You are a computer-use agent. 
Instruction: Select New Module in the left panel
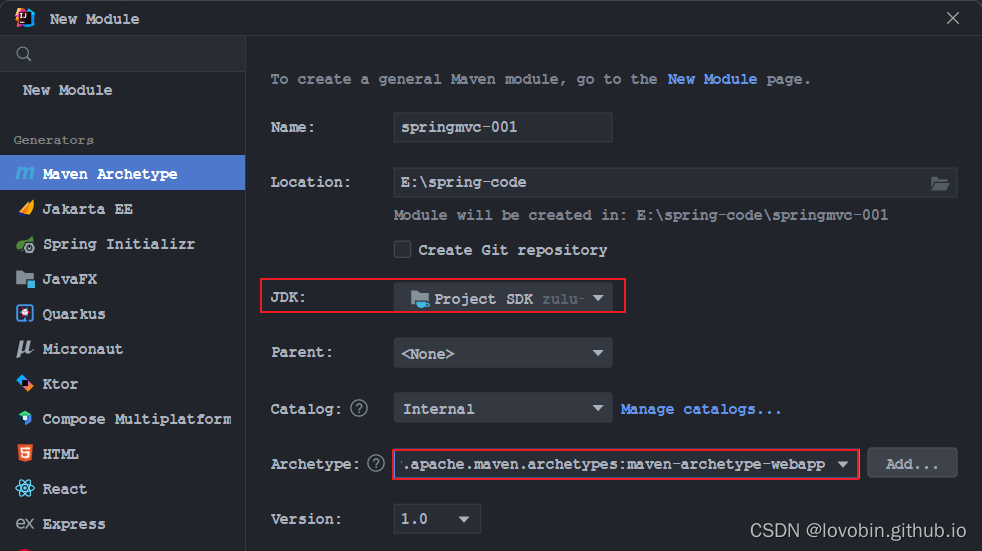click(x=68, y=90)
